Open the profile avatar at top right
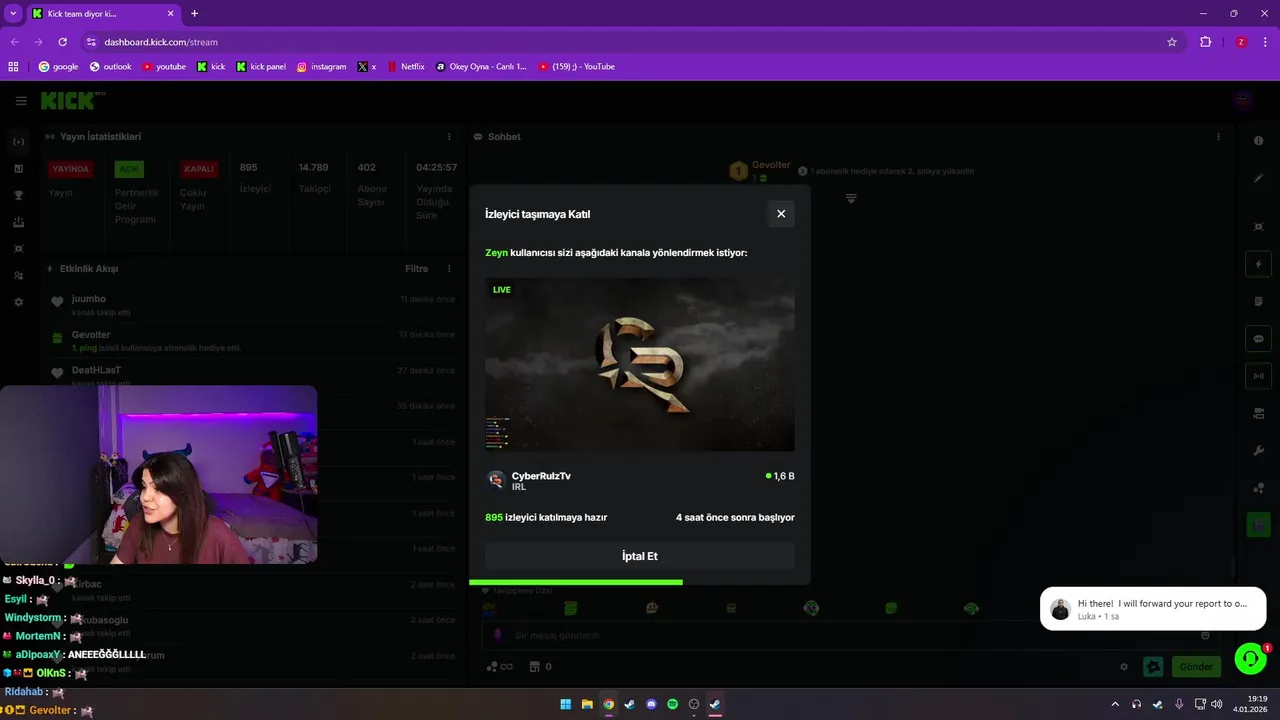 coord(1242,100)
